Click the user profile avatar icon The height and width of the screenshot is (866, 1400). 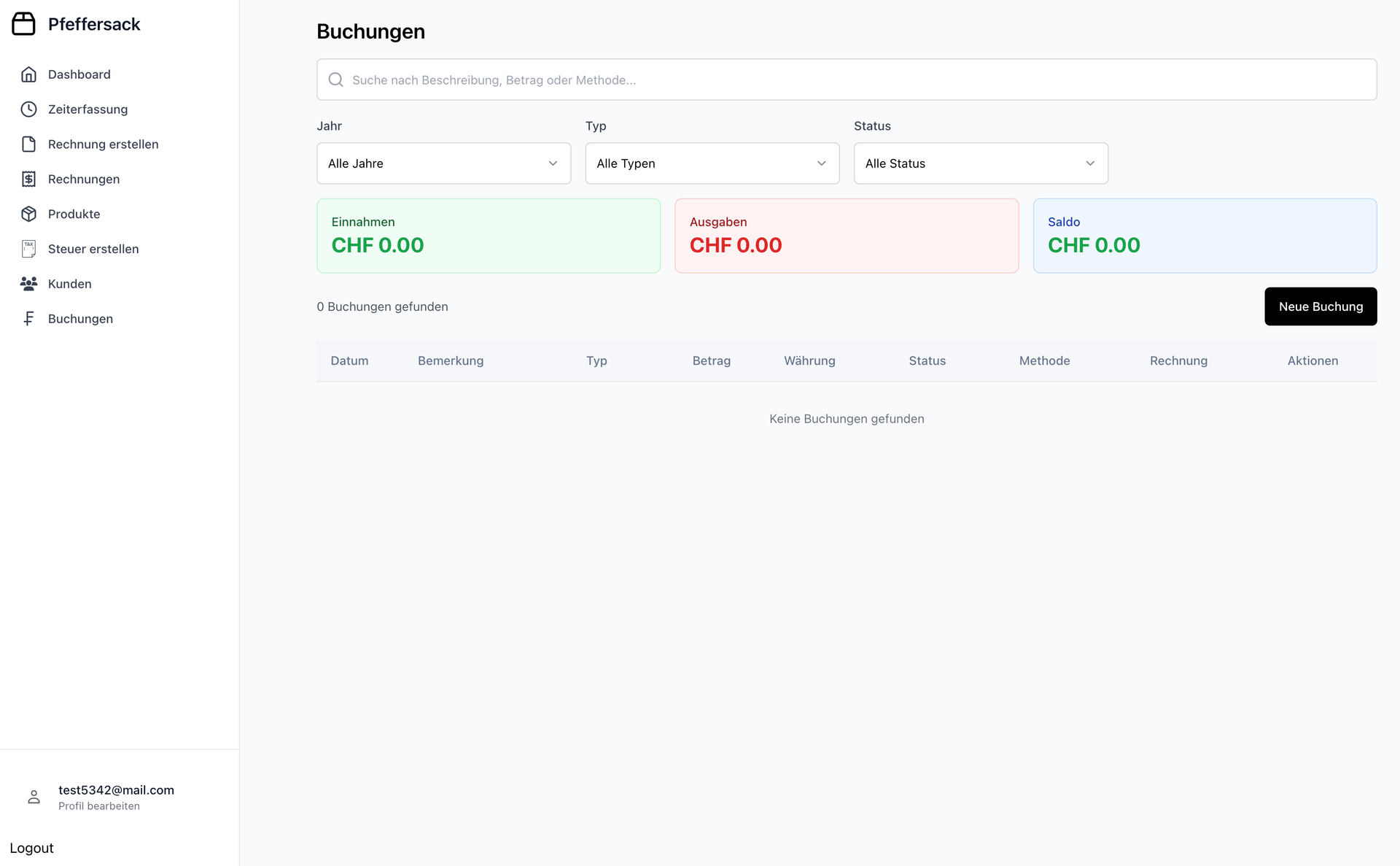point(34,797)
